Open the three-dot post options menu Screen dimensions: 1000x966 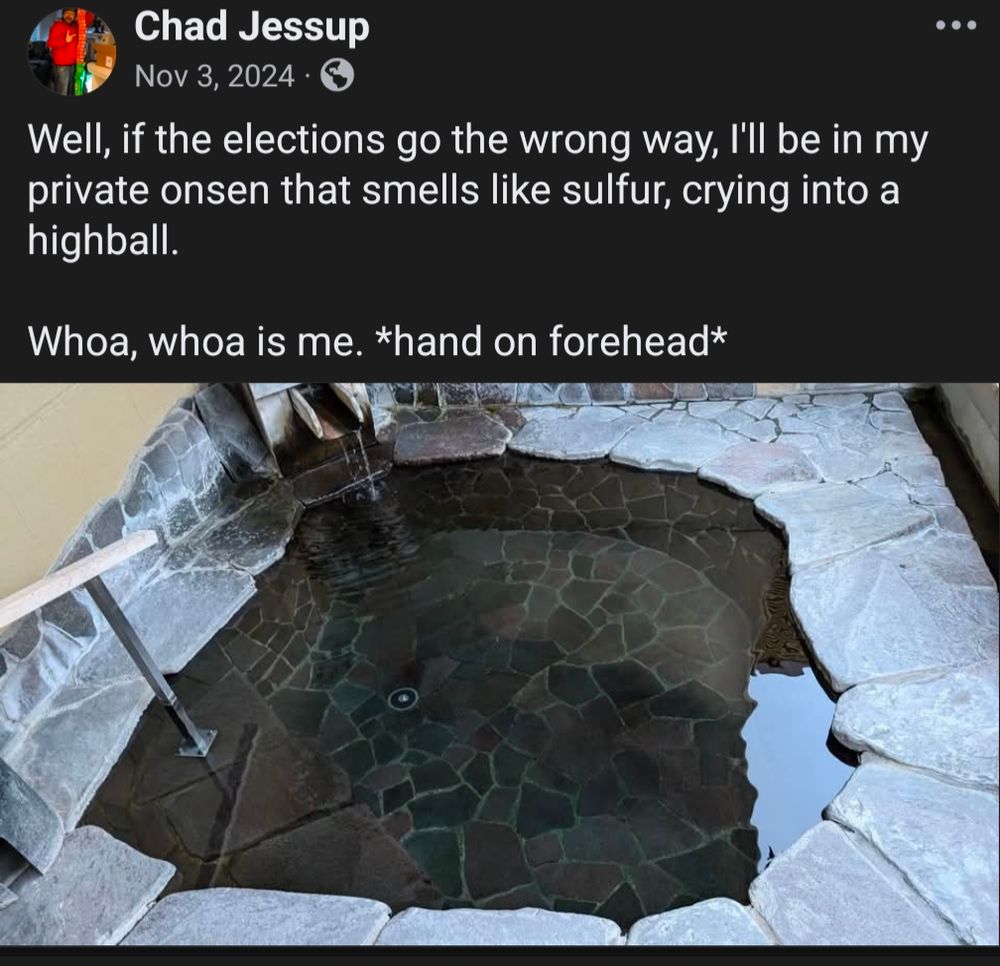pyautogui.click(x=956, y=26)
